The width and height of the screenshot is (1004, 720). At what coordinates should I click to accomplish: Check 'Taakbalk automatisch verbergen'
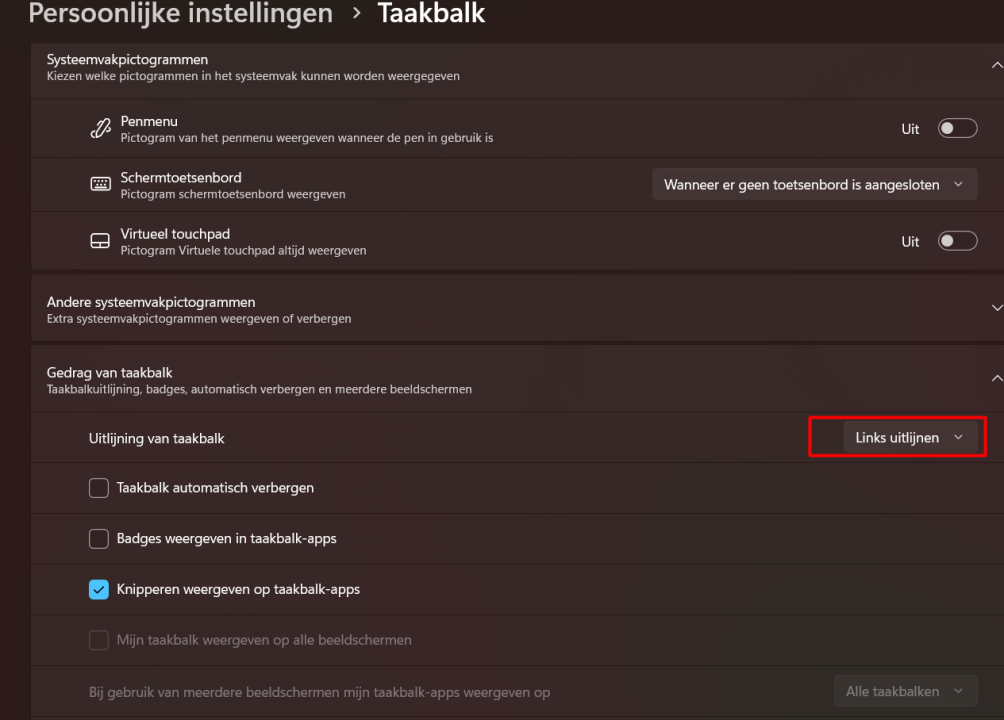(x=99, y=488)
